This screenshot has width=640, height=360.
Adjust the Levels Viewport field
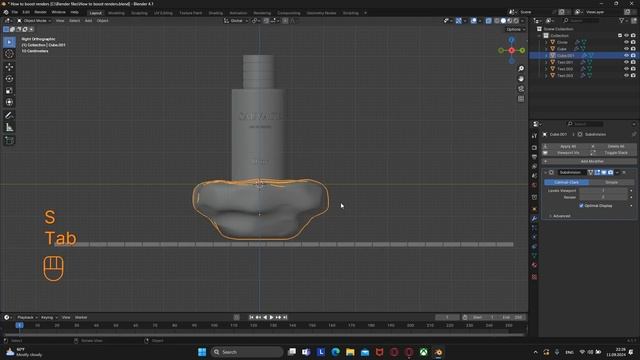(603, 191)
